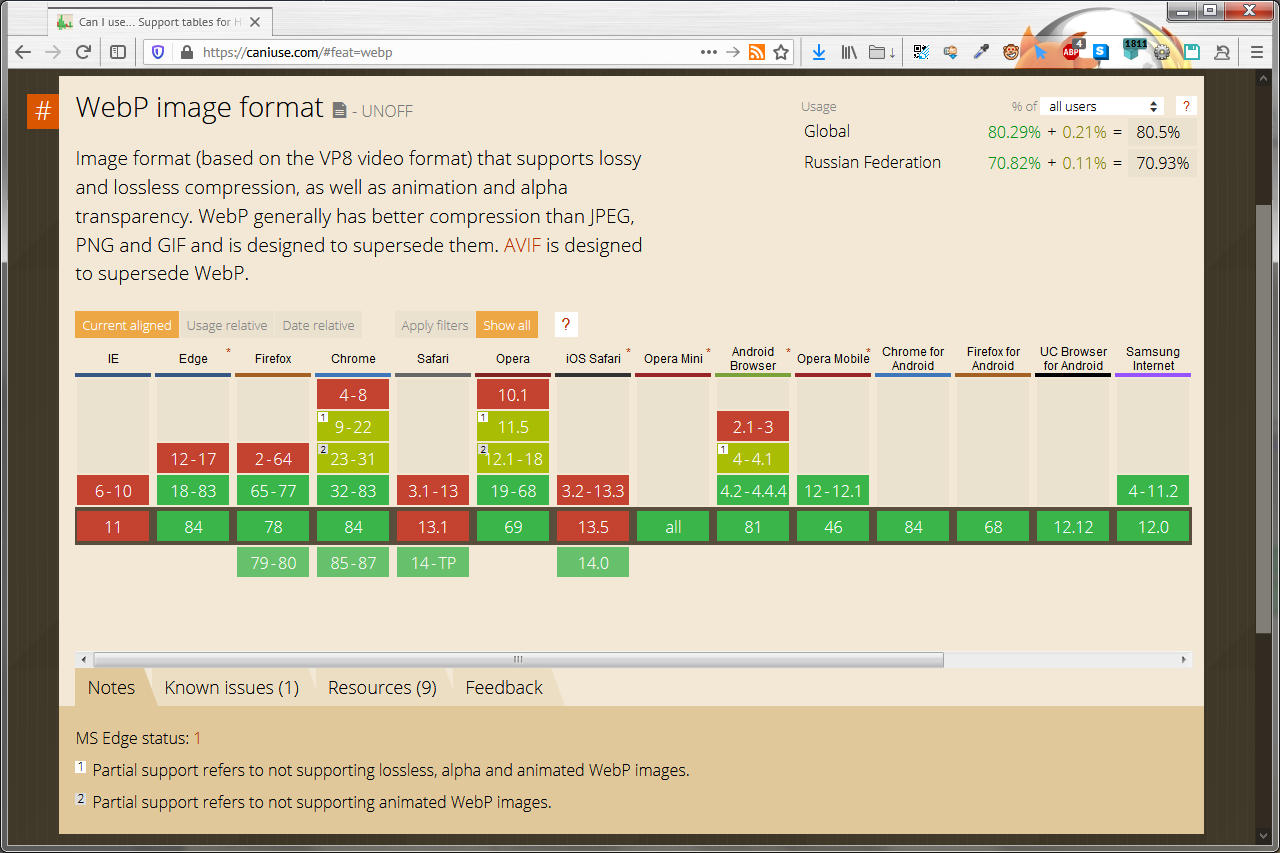Click the eyedropper color picker extension
Image resolution: width=1280 pixels, height=853 pixels.
[x=981, y=52]
